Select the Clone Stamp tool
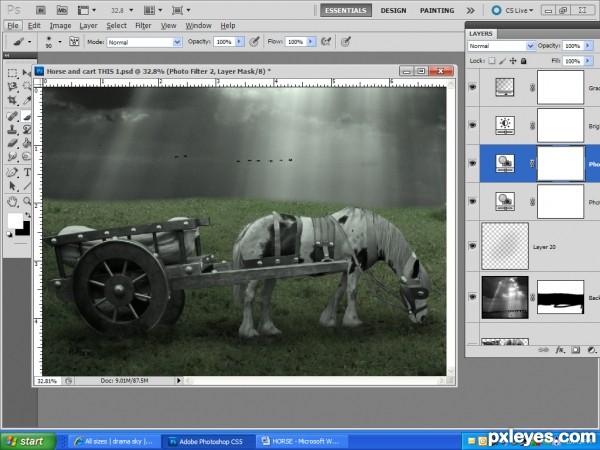The width and height of the screenshot is (600, 450). (x=12, y=129)
